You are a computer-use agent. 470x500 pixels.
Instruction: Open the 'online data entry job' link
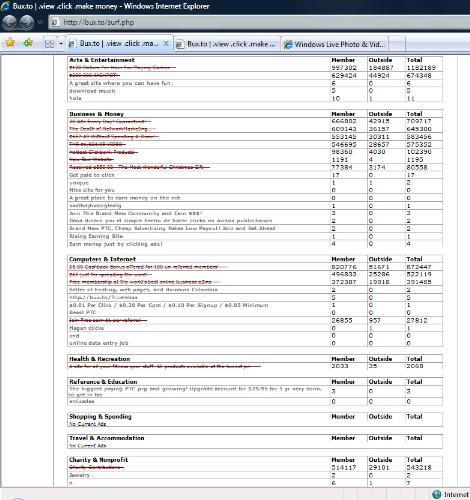pos(98,343)
